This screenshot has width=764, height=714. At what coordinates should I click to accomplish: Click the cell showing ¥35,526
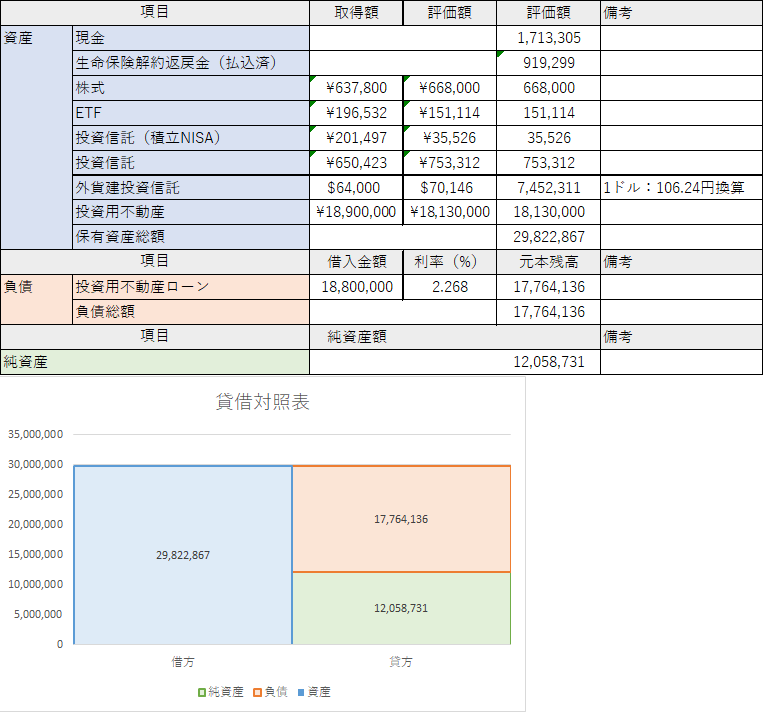point(450,138)
